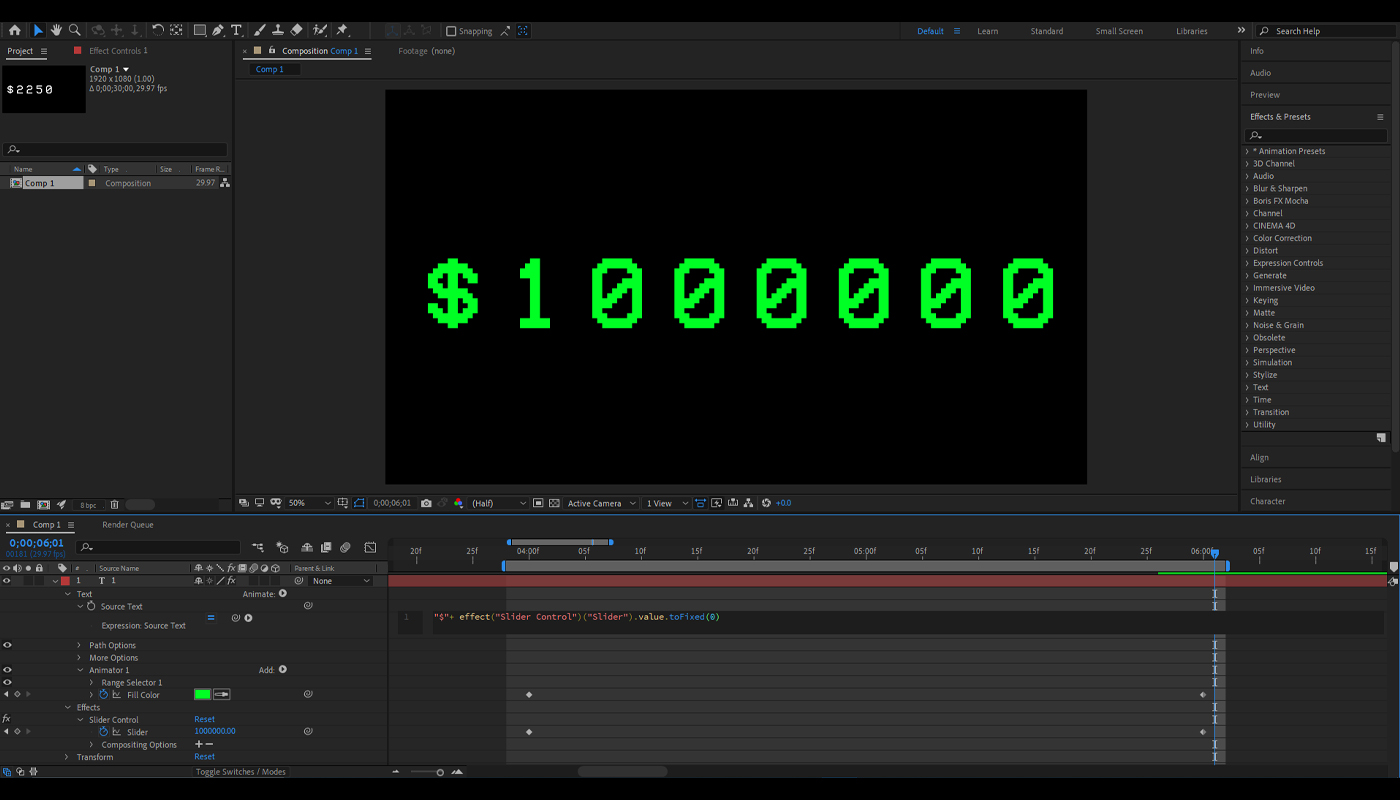Select the Pen tool
Screen dimensions: 1400x800
pyautogui.click(x=217, y=30)
